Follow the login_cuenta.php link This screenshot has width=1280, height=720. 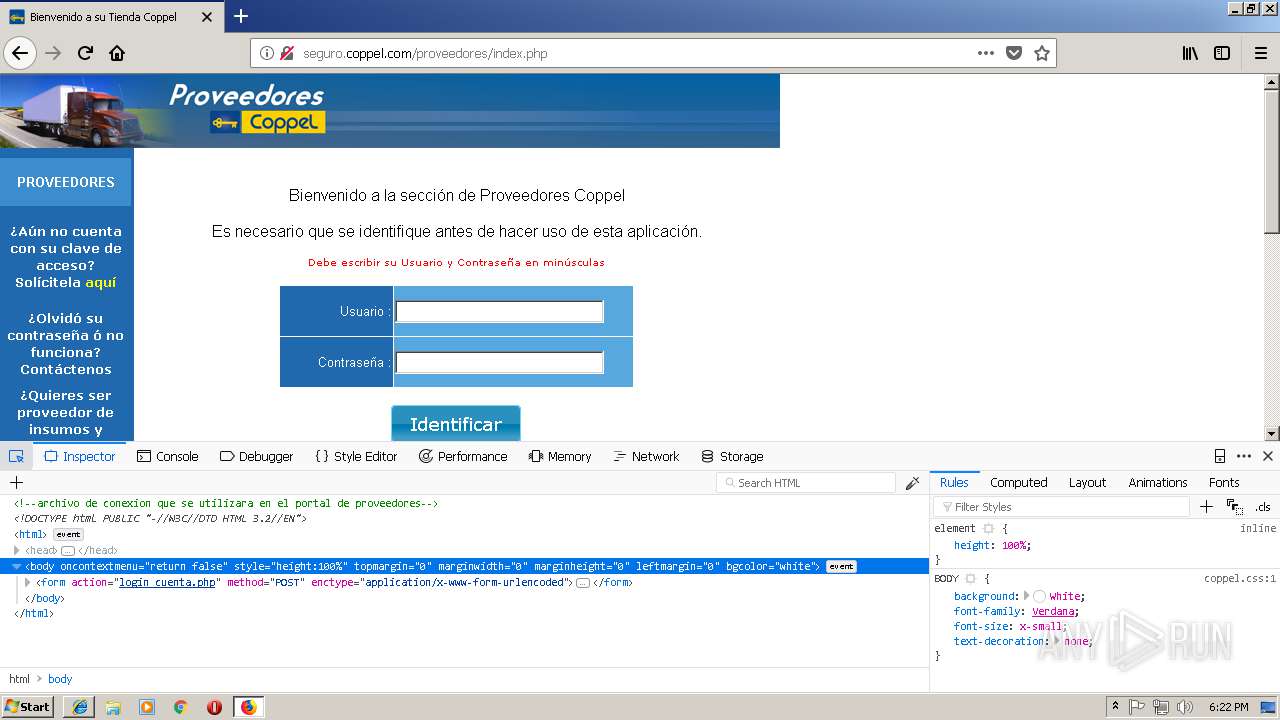(167, 582)
